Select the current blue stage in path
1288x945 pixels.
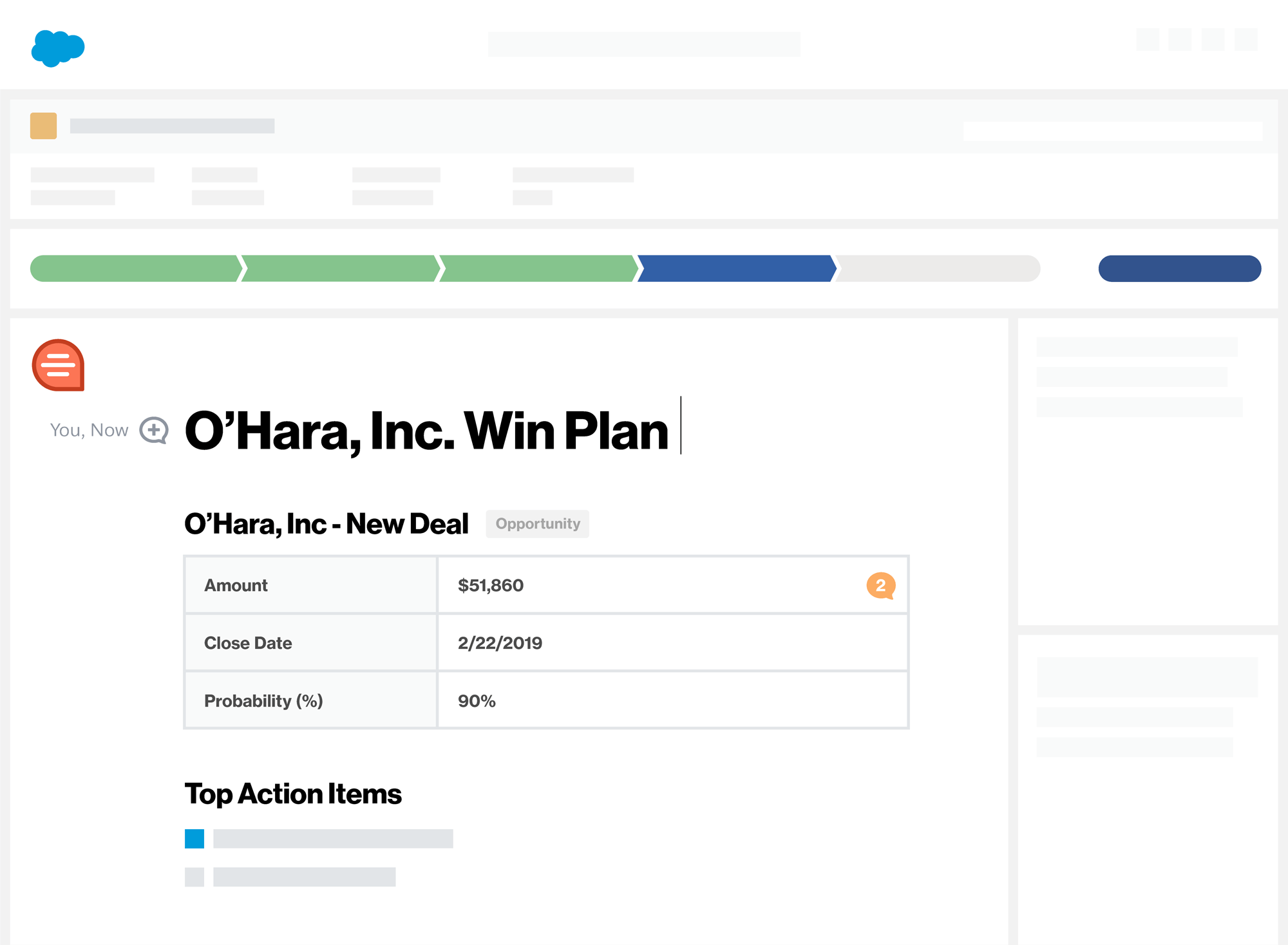click(737, 268)
